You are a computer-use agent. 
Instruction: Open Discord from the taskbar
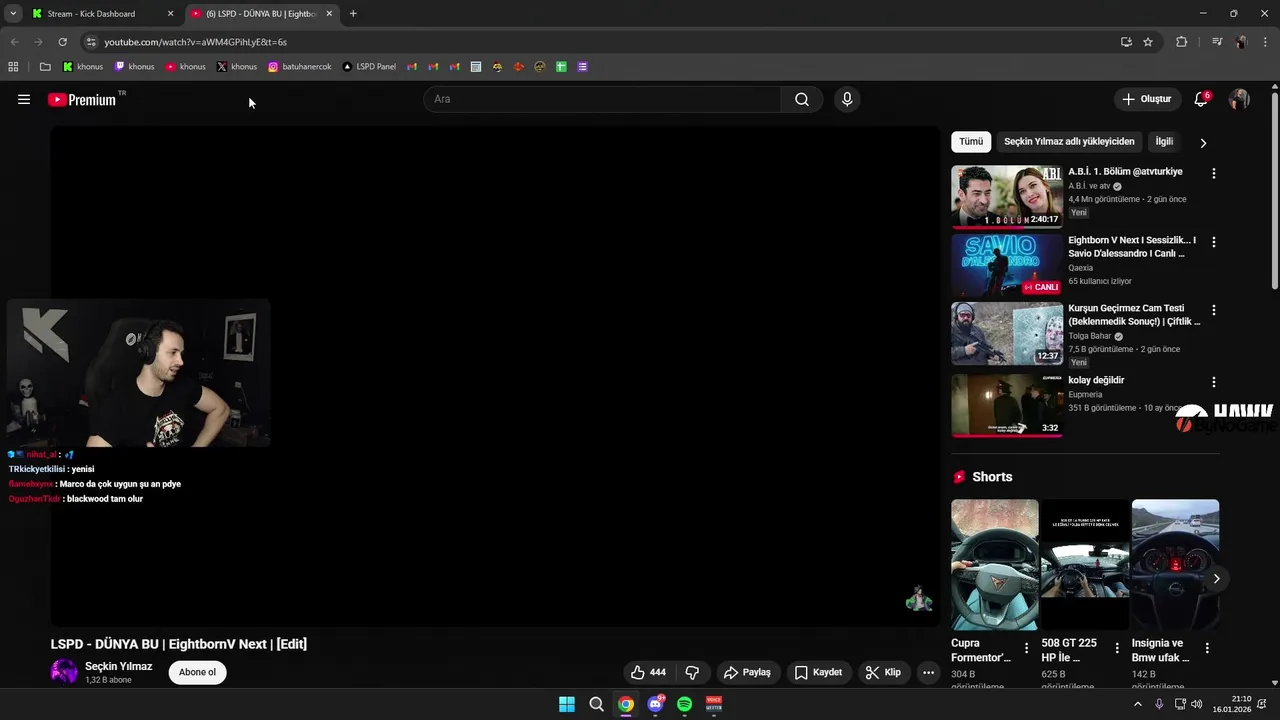pyautogui.click(x=655, y=704)
